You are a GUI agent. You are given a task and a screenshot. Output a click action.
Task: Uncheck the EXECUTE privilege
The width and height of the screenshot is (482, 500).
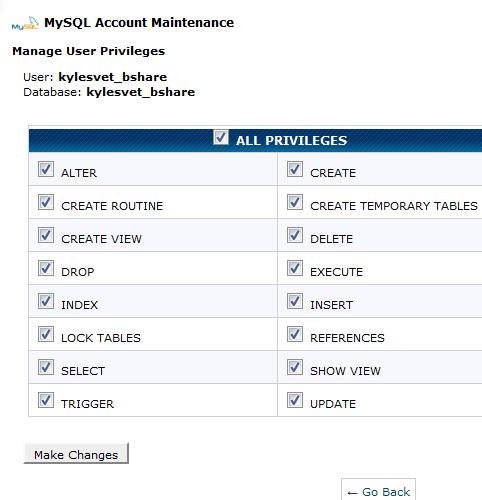click(x=295, y=268)
